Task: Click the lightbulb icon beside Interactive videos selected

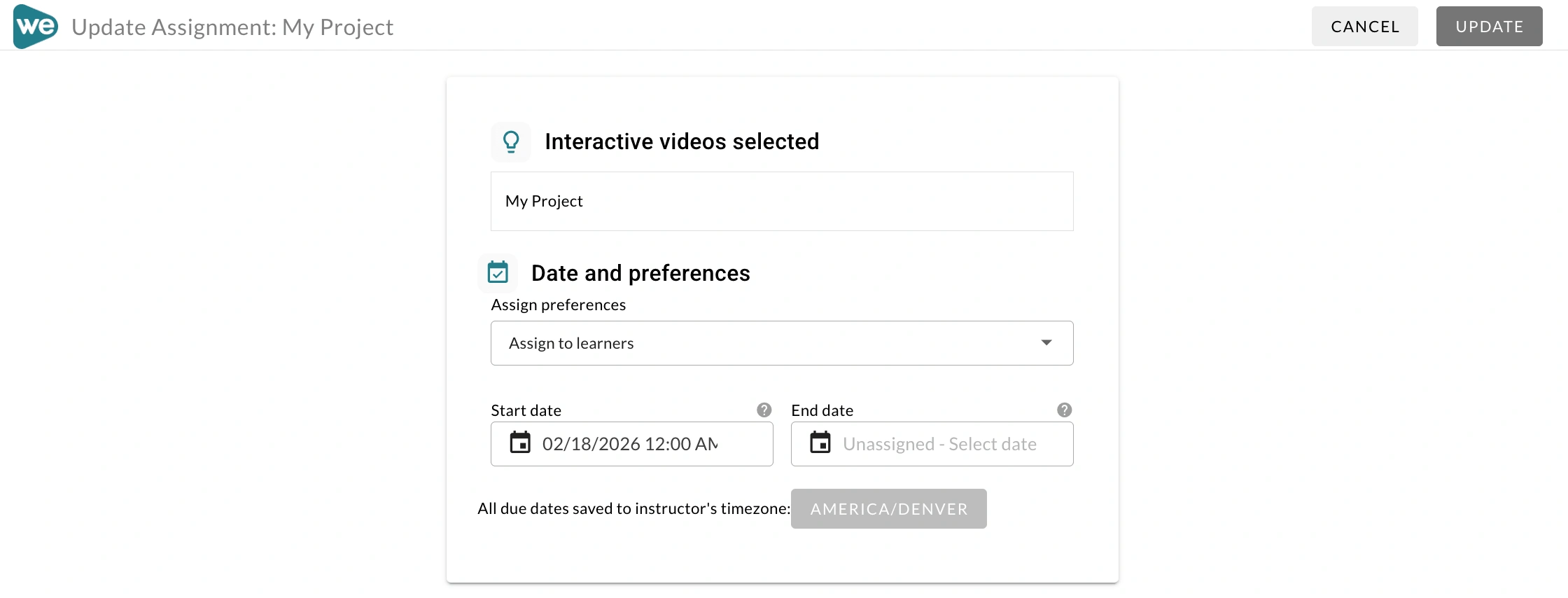Action: [511, 142]
